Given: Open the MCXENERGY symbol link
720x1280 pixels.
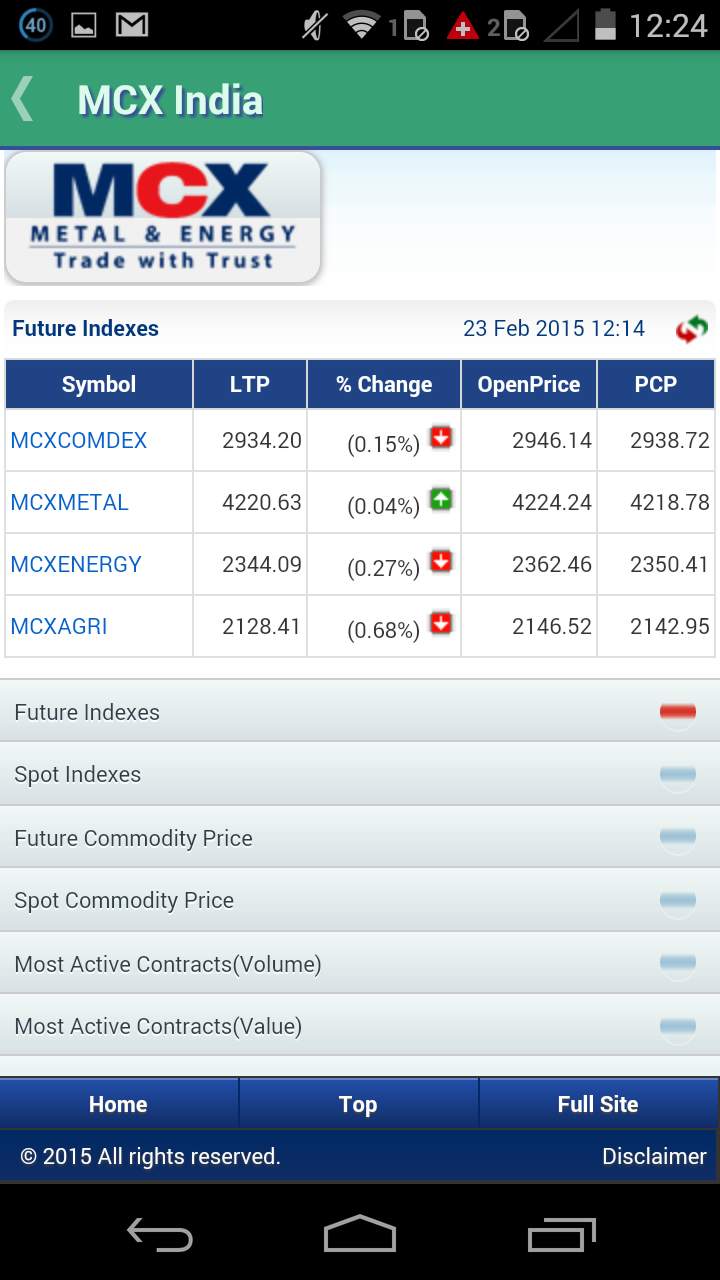Looking at the screenshot, I should 76,565.
